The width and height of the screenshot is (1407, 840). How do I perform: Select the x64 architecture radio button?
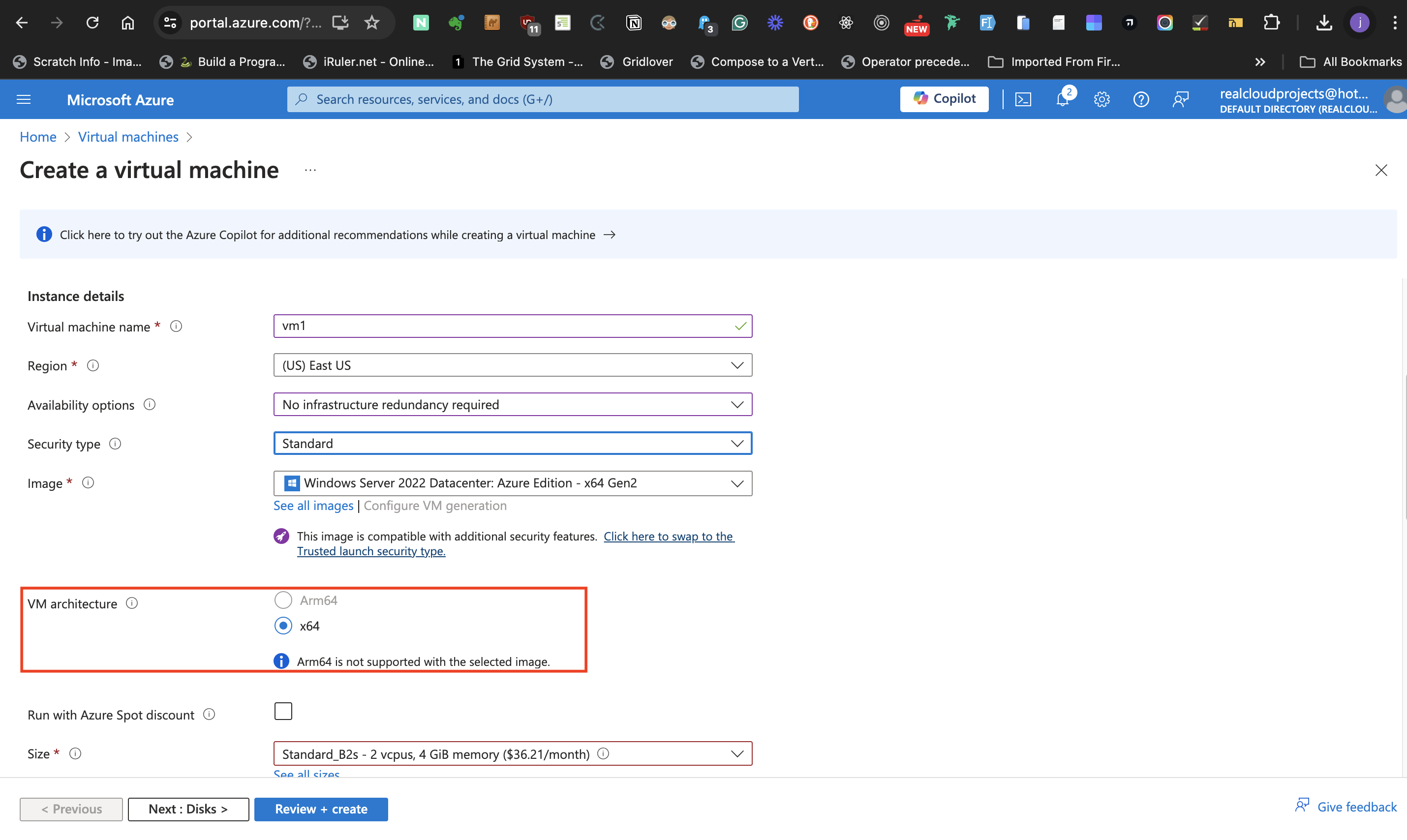point(283,626)
